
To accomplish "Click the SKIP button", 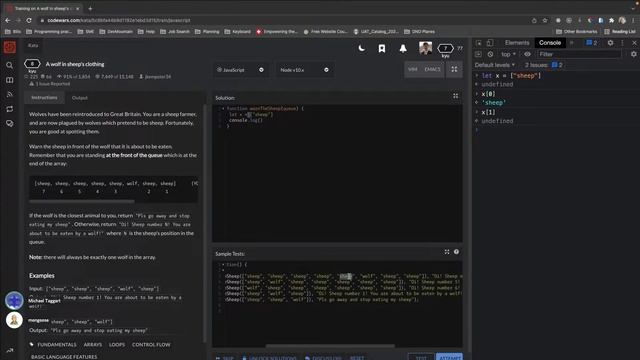I will 225,358.
